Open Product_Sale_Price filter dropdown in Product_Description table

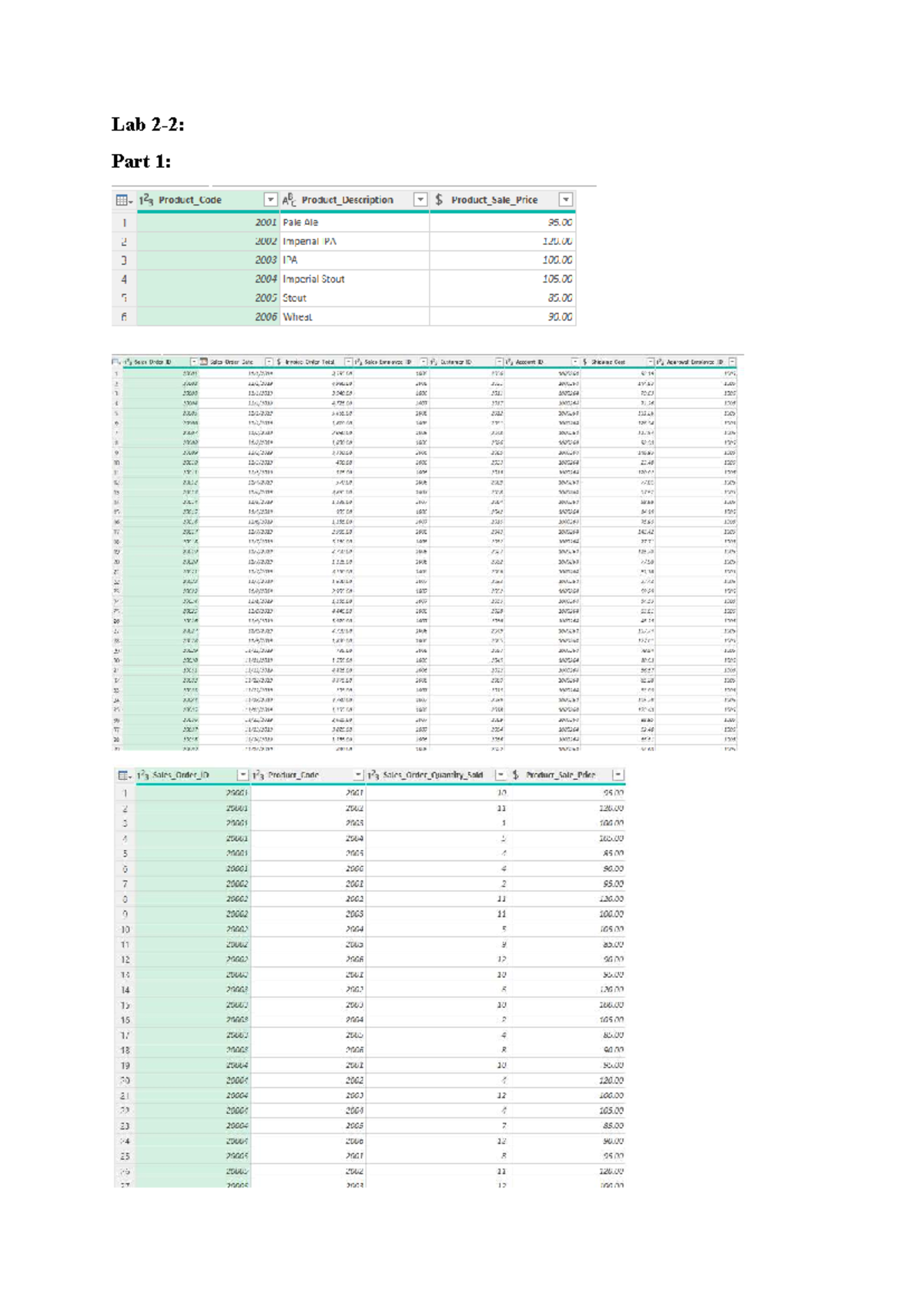566,200
